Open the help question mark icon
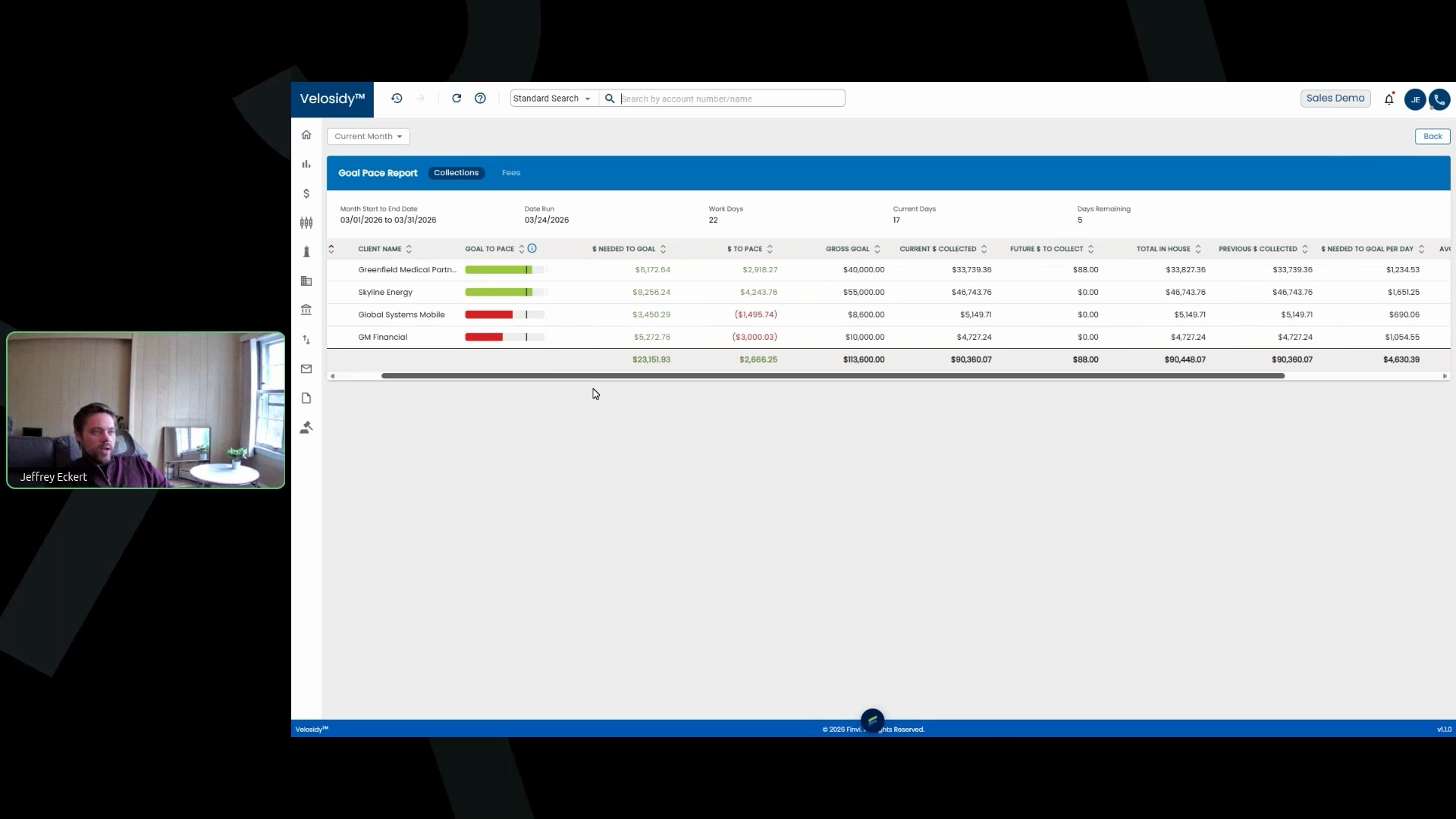The height and width of the screenshot is (819, 1456). 480,99
